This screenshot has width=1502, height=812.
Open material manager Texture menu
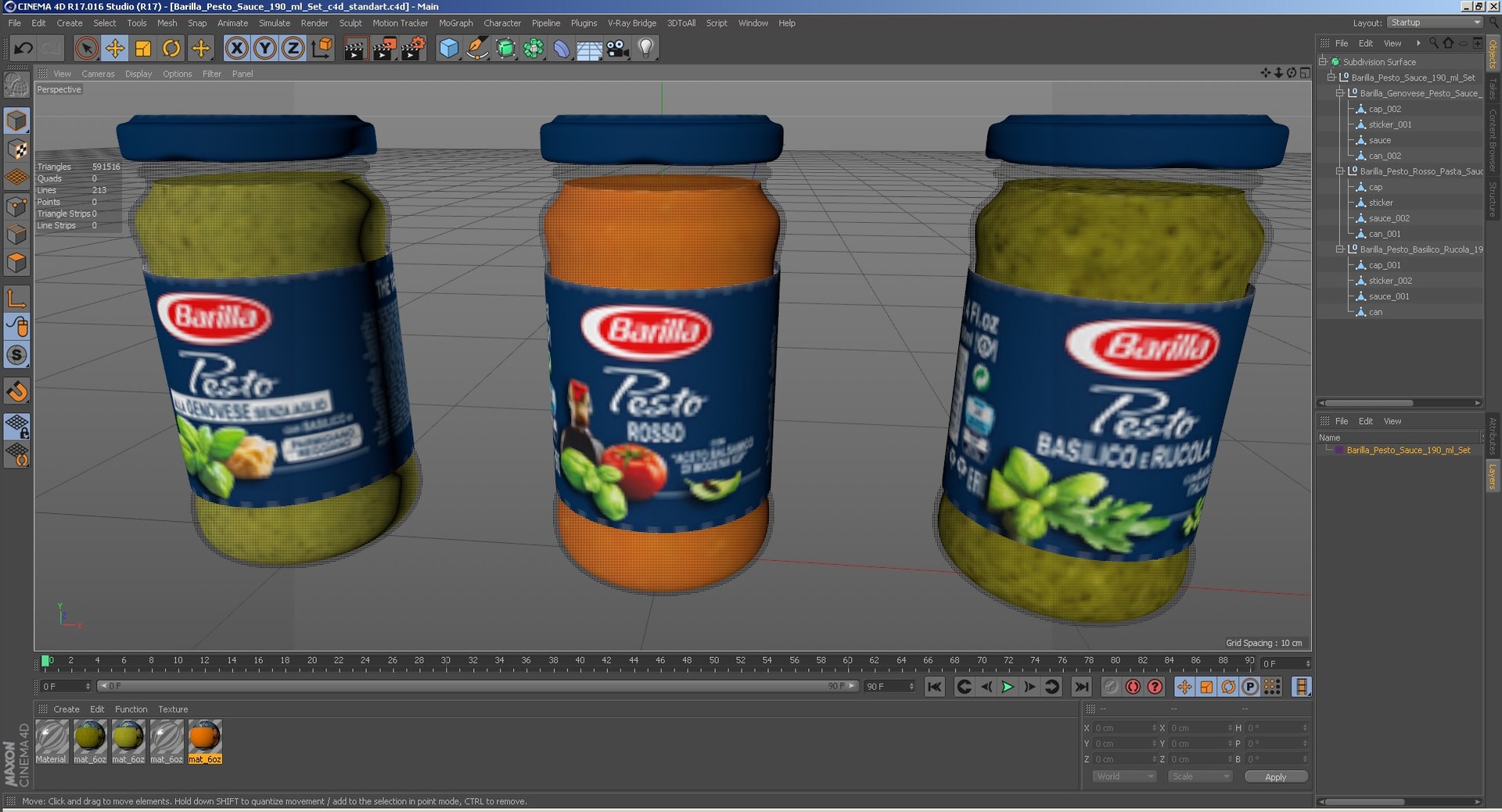point(173,710)
